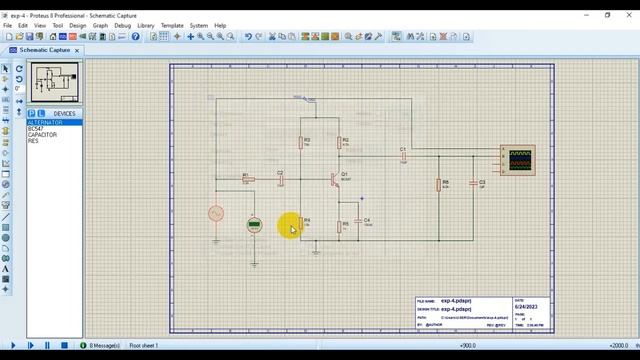Pick the Probe Mode tool

(x=5, y=195)
